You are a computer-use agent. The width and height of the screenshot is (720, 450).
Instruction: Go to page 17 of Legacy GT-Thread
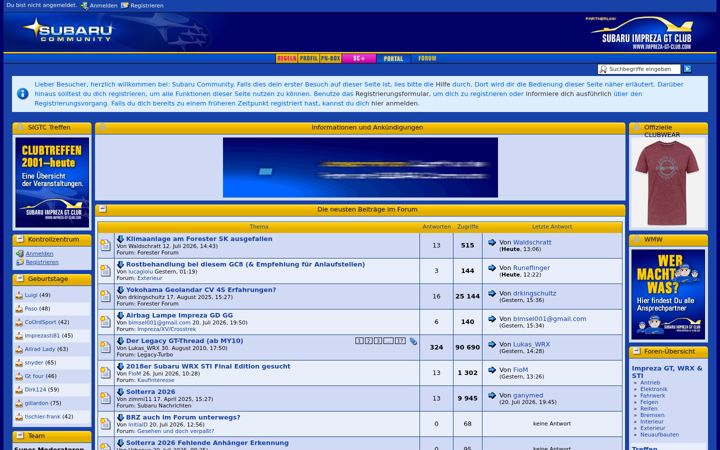point(400,341)
